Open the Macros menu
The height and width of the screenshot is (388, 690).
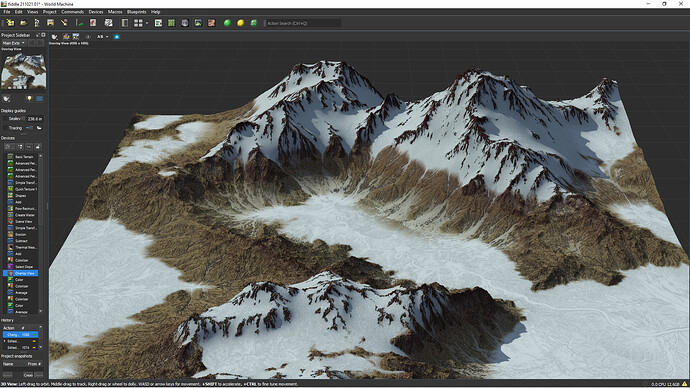tap(115, 12)
